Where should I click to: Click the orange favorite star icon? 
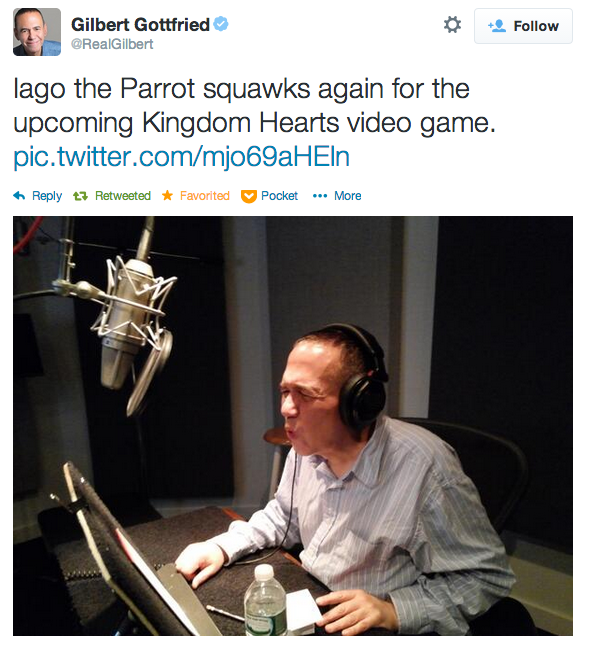point(167,195)
